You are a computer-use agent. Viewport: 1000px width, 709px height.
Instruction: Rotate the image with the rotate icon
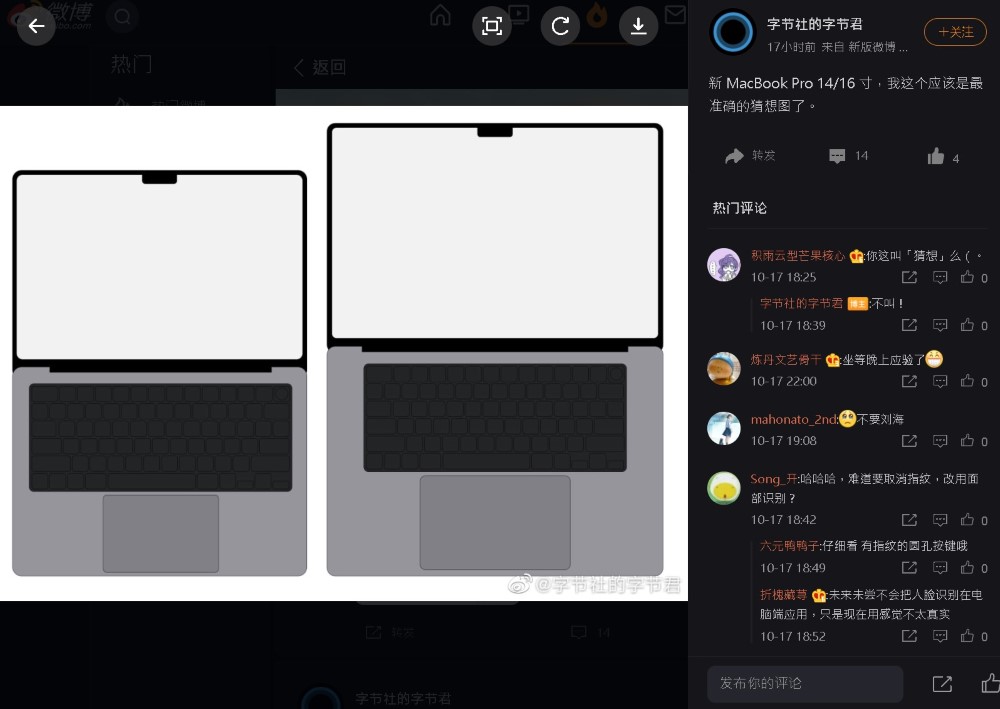coord(560,26)
